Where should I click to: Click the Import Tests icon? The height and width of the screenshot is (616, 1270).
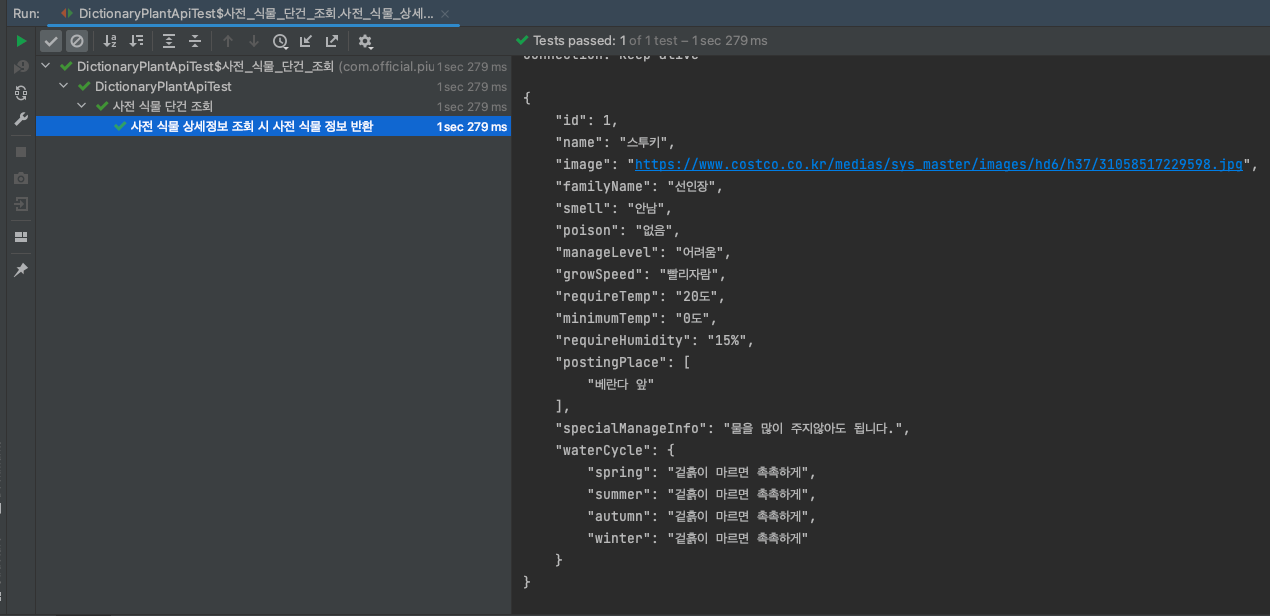click(306, 41)
